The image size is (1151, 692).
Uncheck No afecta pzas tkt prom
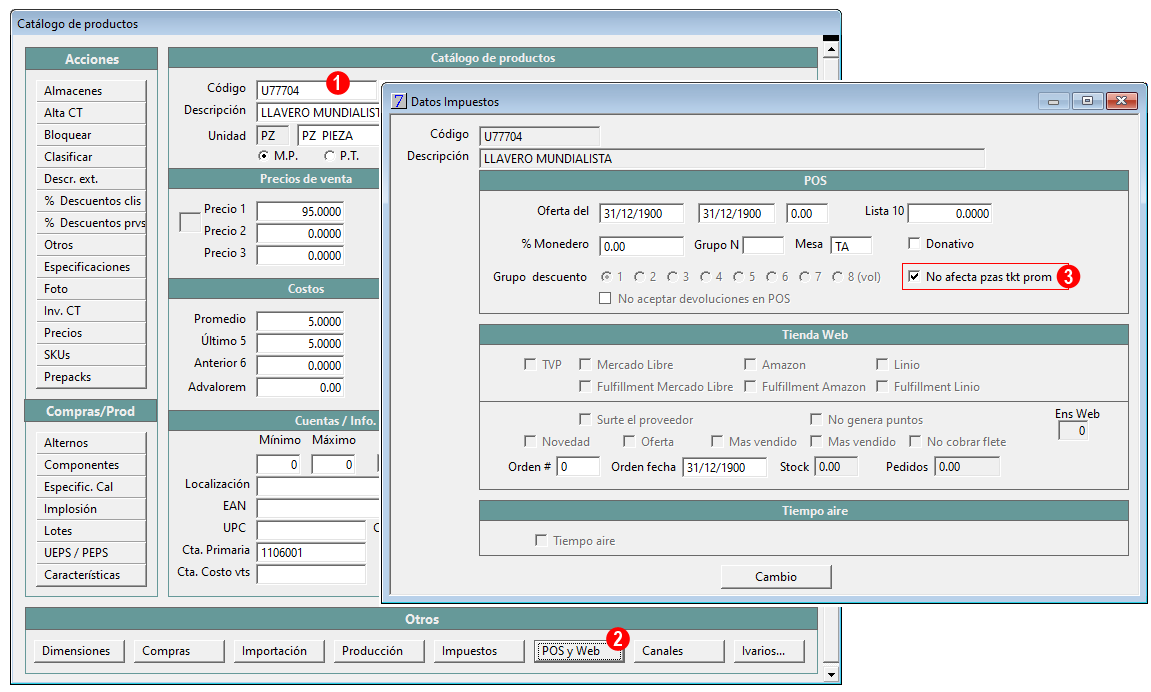coord(914,276)
